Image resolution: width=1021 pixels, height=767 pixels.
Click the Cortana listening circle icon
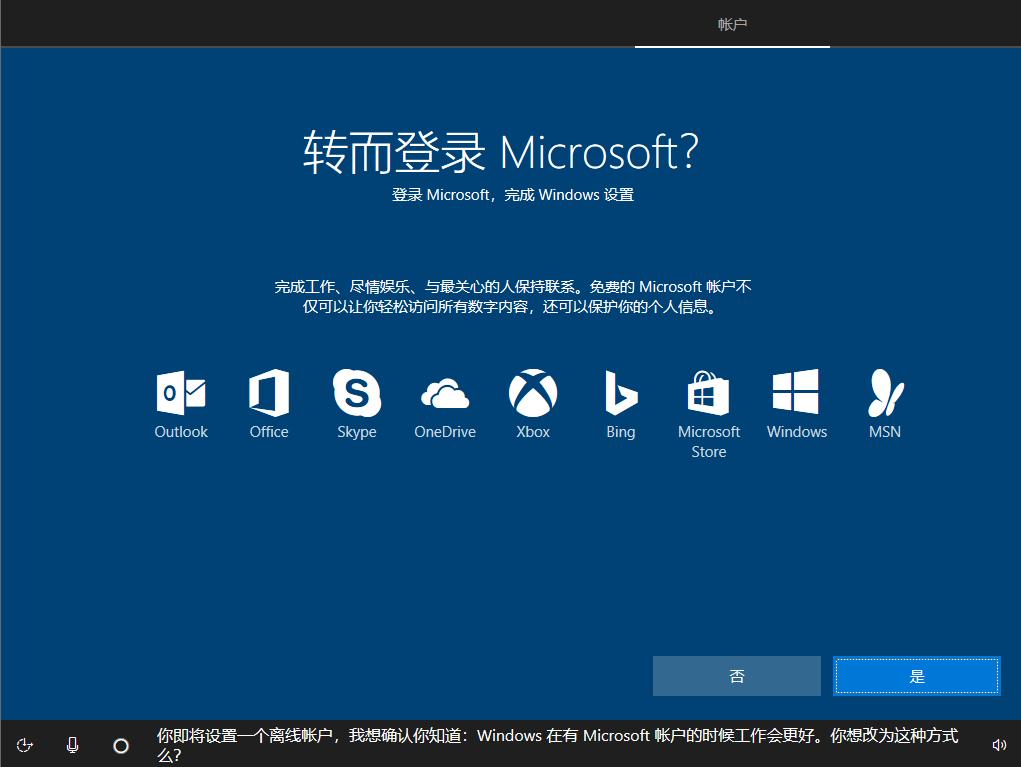[120, 745]
